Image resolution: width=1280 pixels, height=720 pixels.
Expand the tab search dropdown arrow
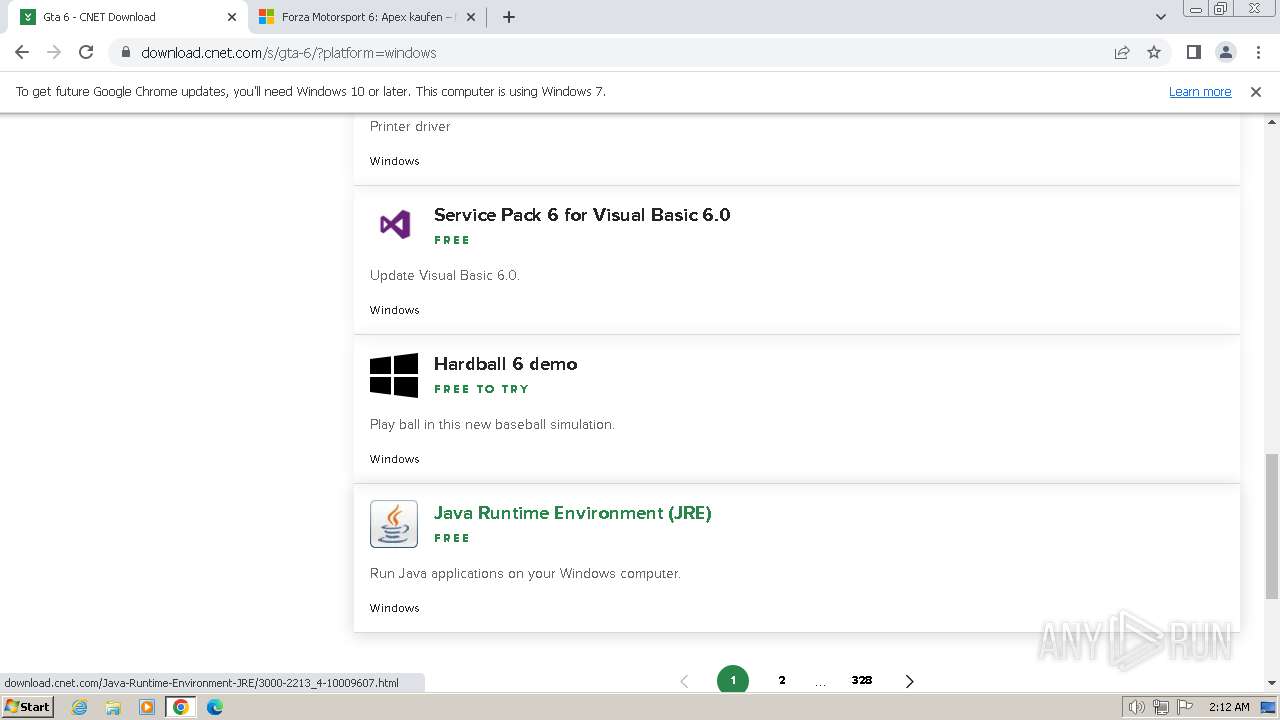click(1161, 17)
